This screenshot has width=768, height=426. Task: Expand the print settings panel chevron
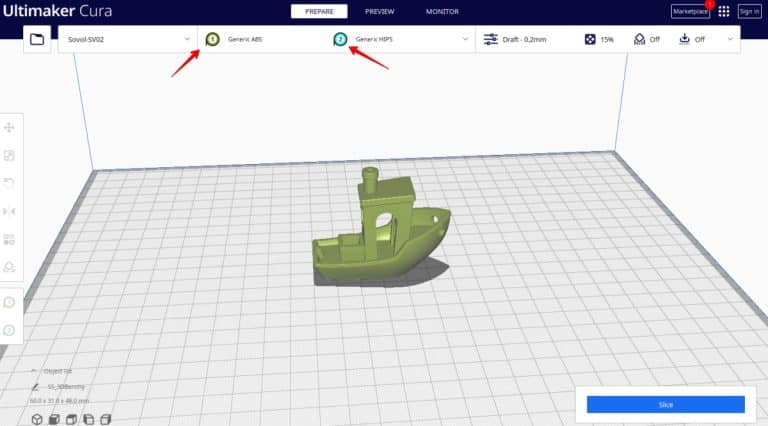[730, 39]
